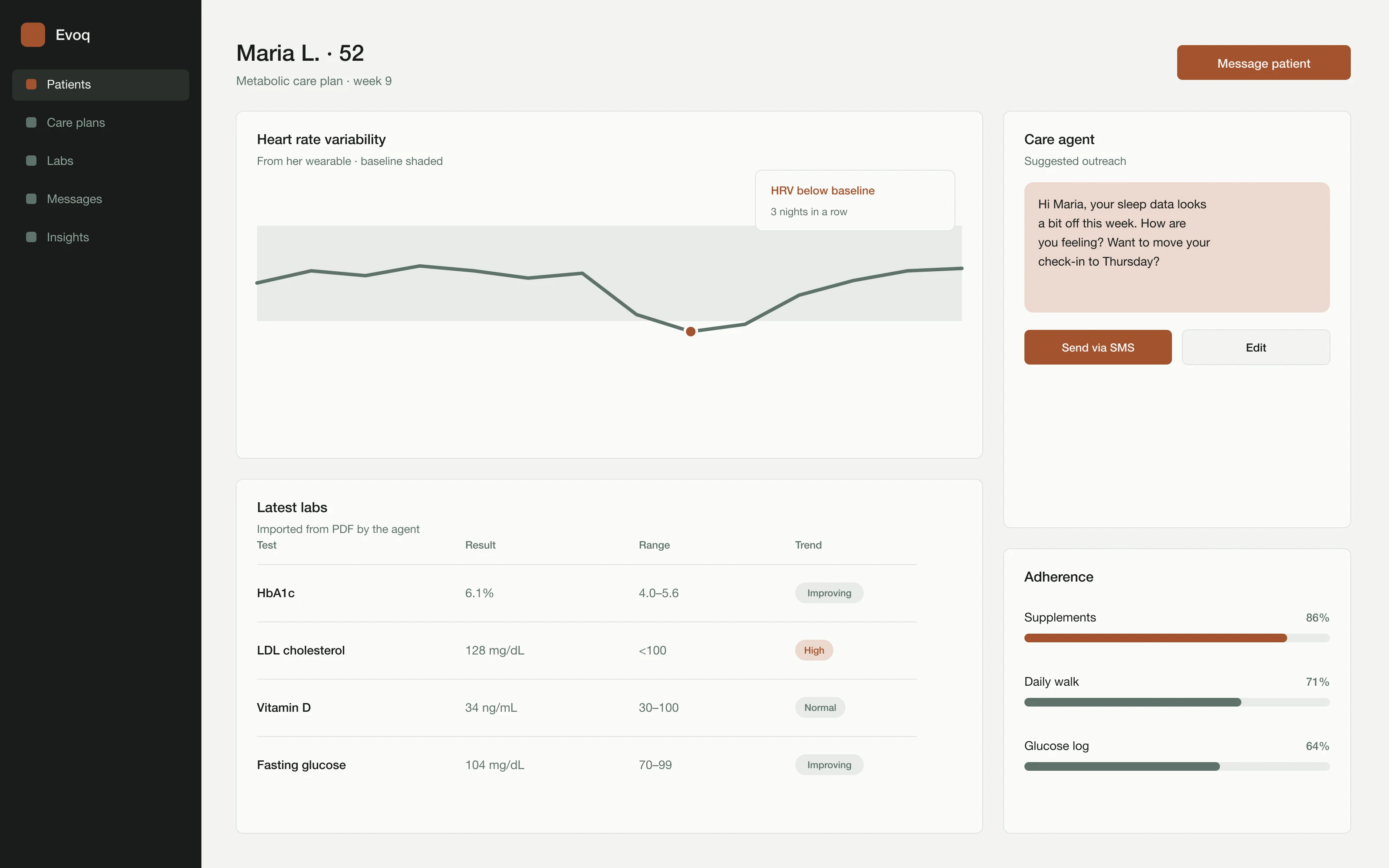The width and height of the screenshot is (1389, 868).
Task: Click the suggested message to Maria
Action: pyautogui.click(x=1177, y=247)
